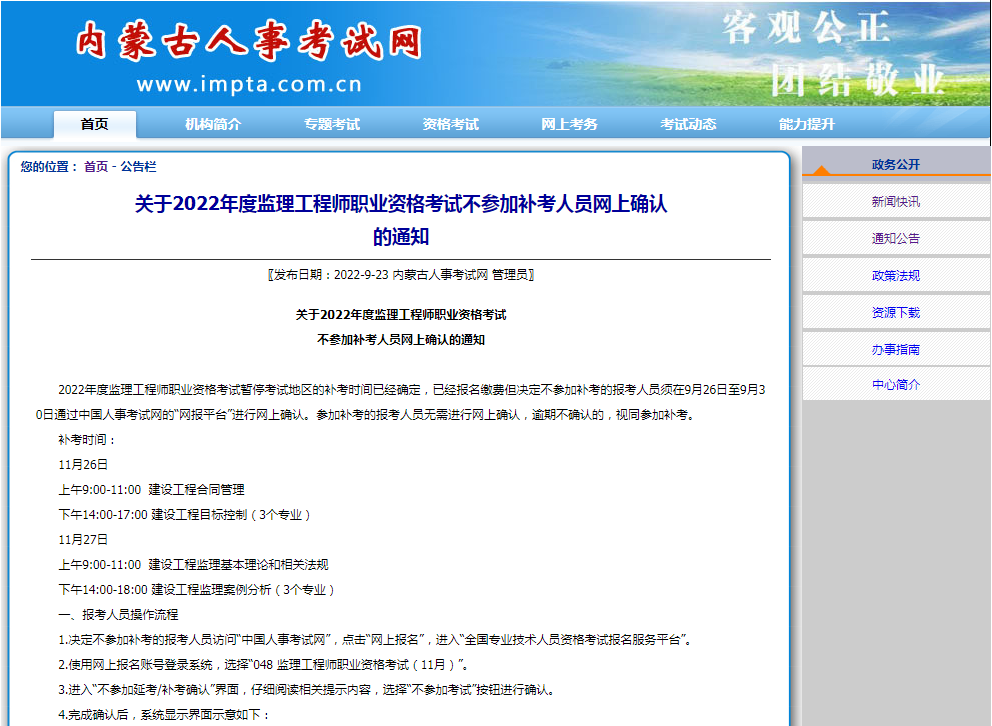View the 政策法规 sidebar section
992x726 pixels.
pyautogui.click(x=895, y=276)
